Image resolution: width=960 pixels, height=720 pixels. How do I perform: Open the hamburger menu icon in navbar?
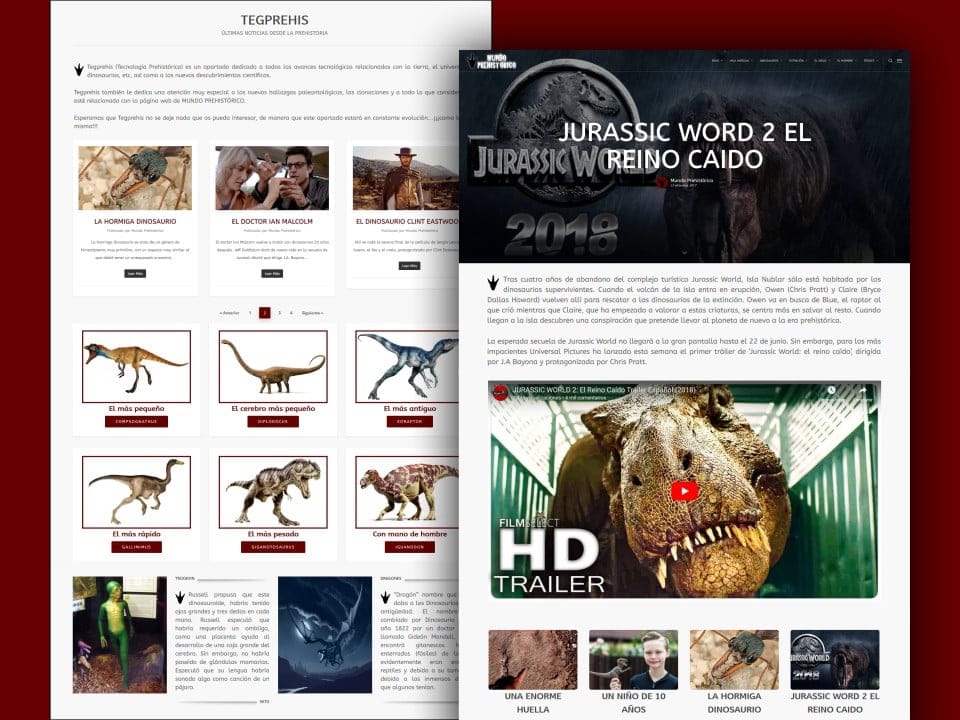(x=900, y=61)
